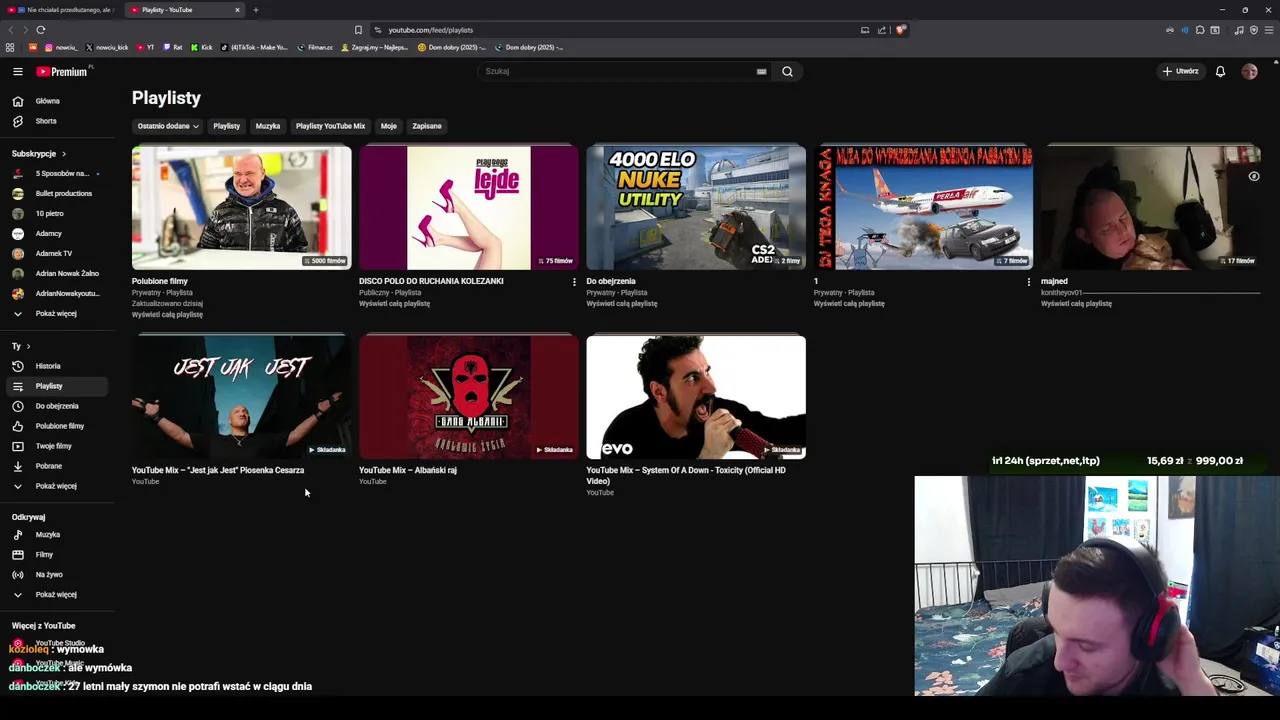Open the majned playlist thumbnail

pyautogui.click(x=1150, y=208)
